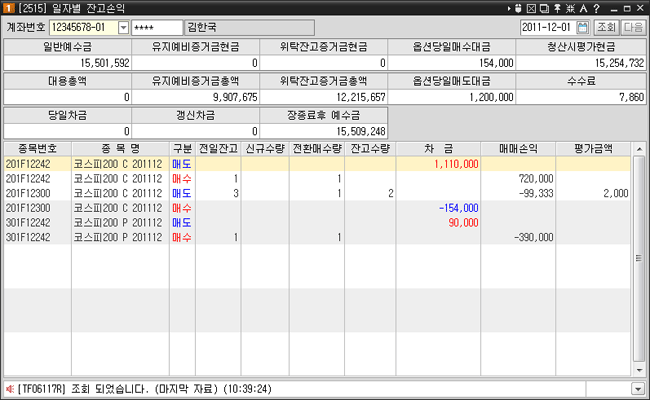
Task: Click the mouse icon in the title bar
Action: click(518, 8)
